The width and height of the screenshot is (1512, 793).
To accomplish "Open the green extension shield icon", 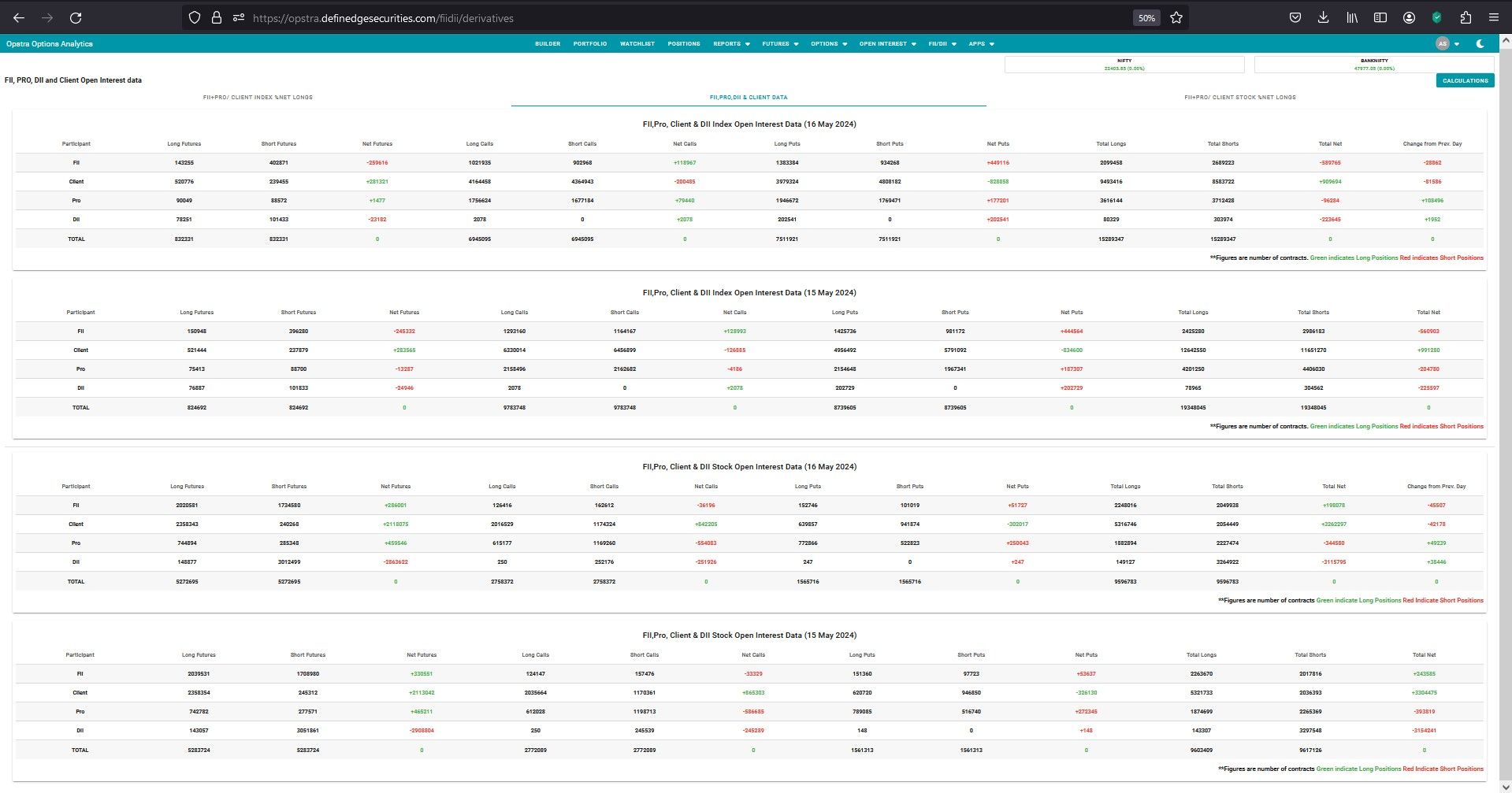I will (1437, 17).
